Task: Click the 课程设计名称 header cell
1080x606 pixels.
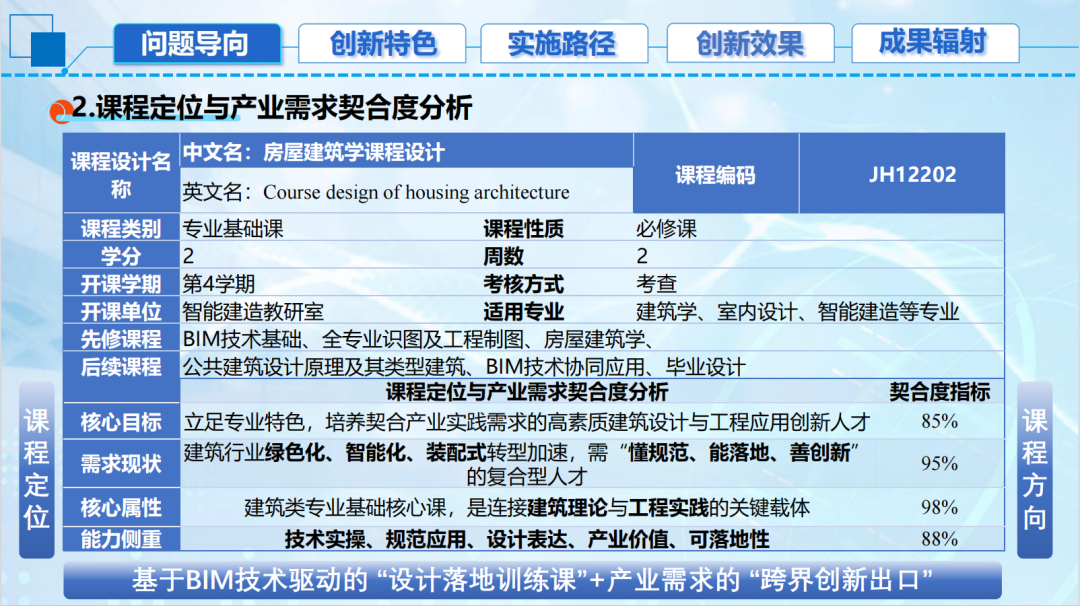Action: [121, 174]
